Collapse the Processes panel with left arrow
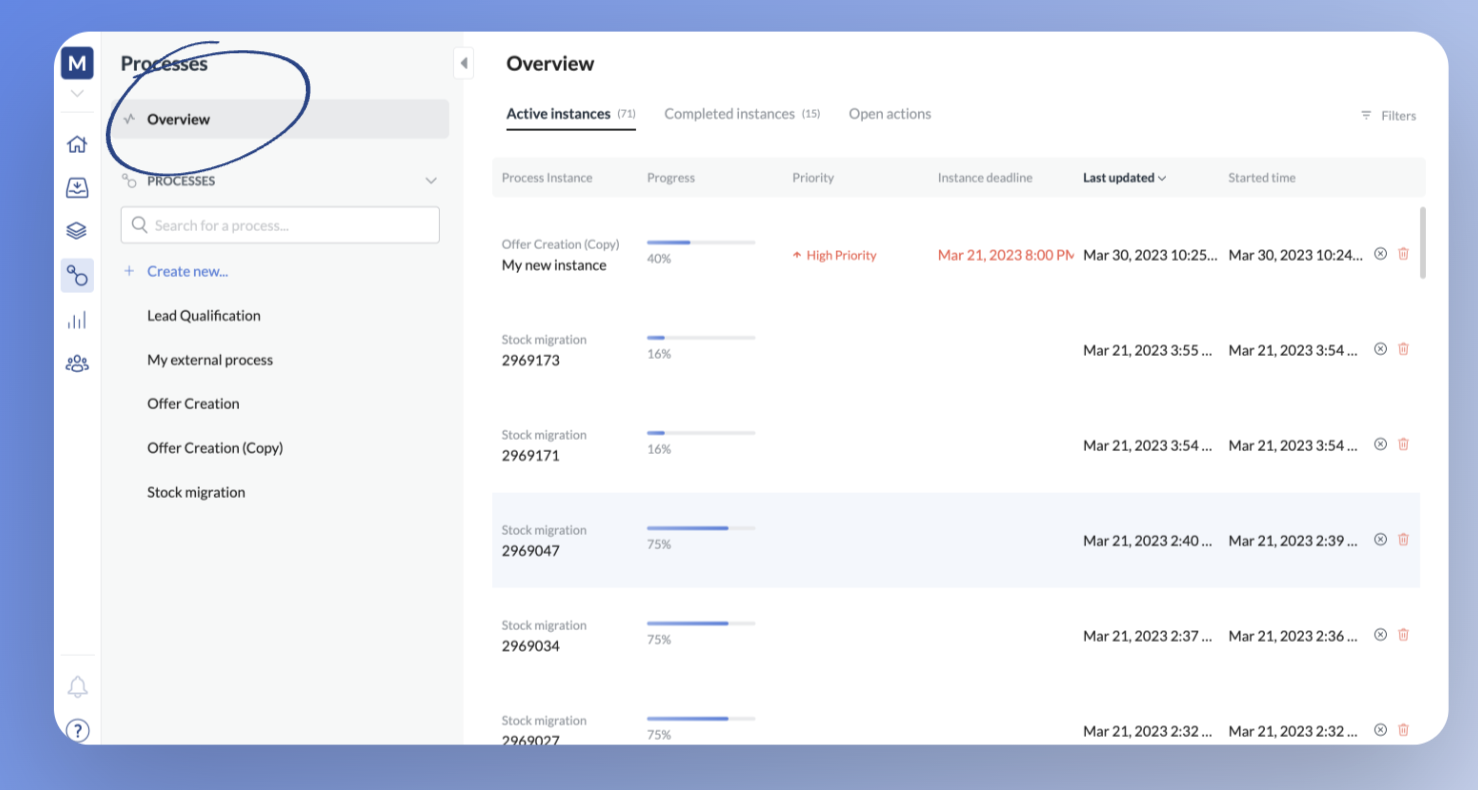This screenshot has width=1478, height=790. [x=463, y=62]
